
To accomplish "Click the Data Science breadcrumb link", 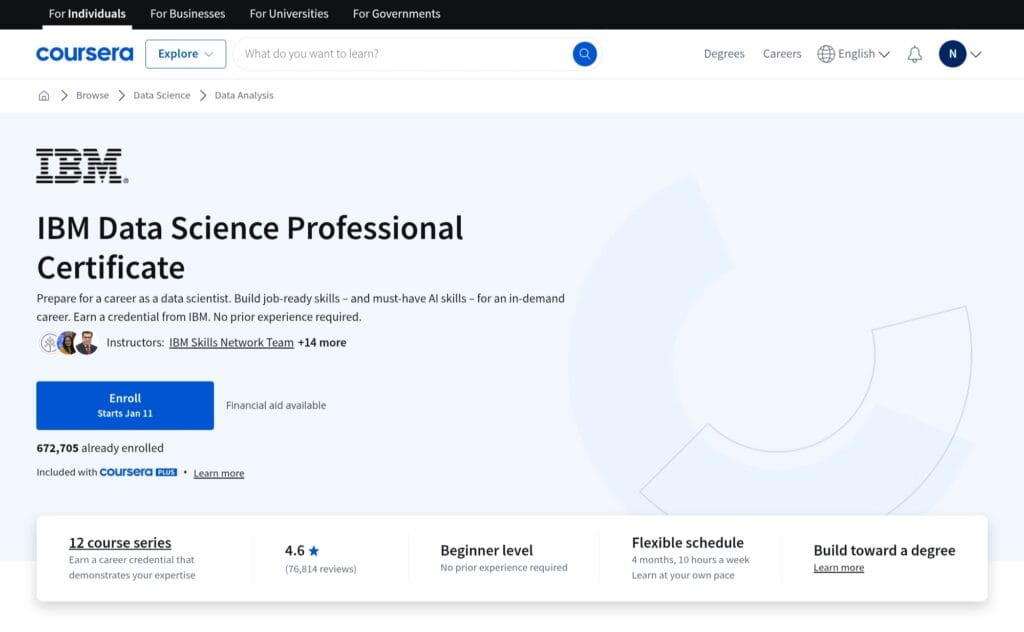I will [x=160, y=94].
